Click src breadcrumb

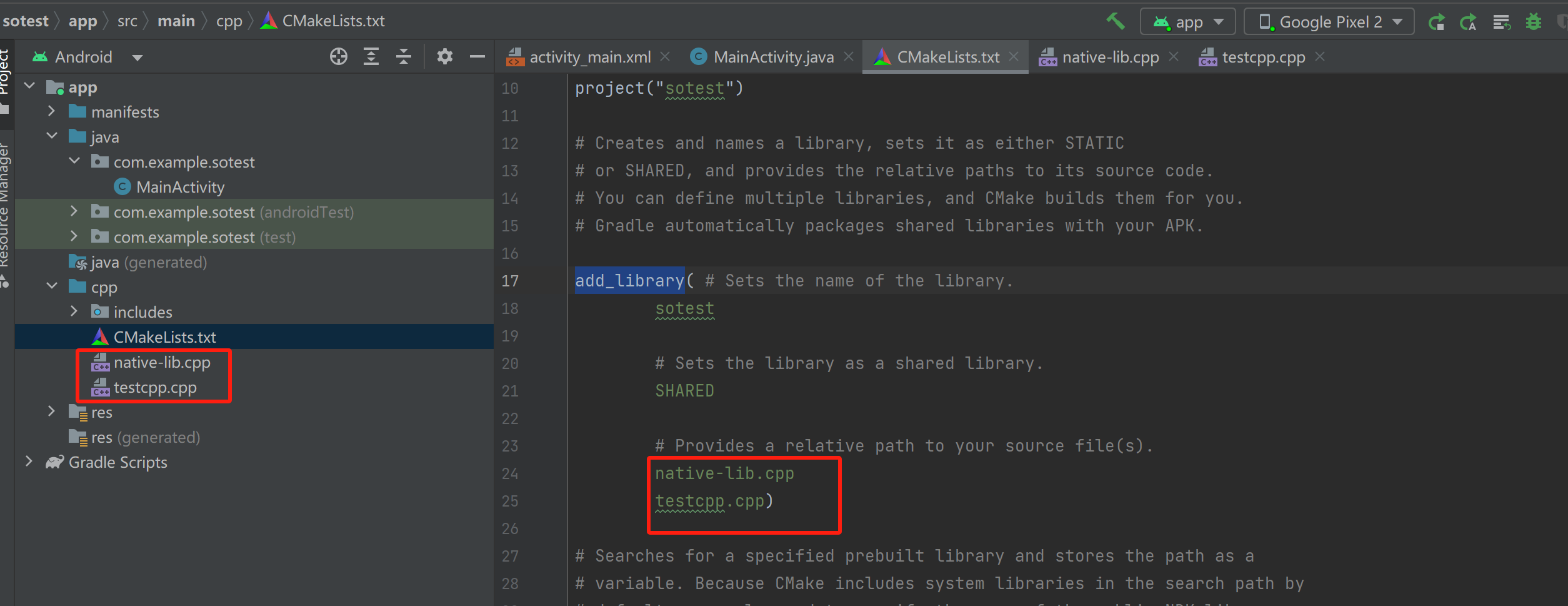click(127, 21)
